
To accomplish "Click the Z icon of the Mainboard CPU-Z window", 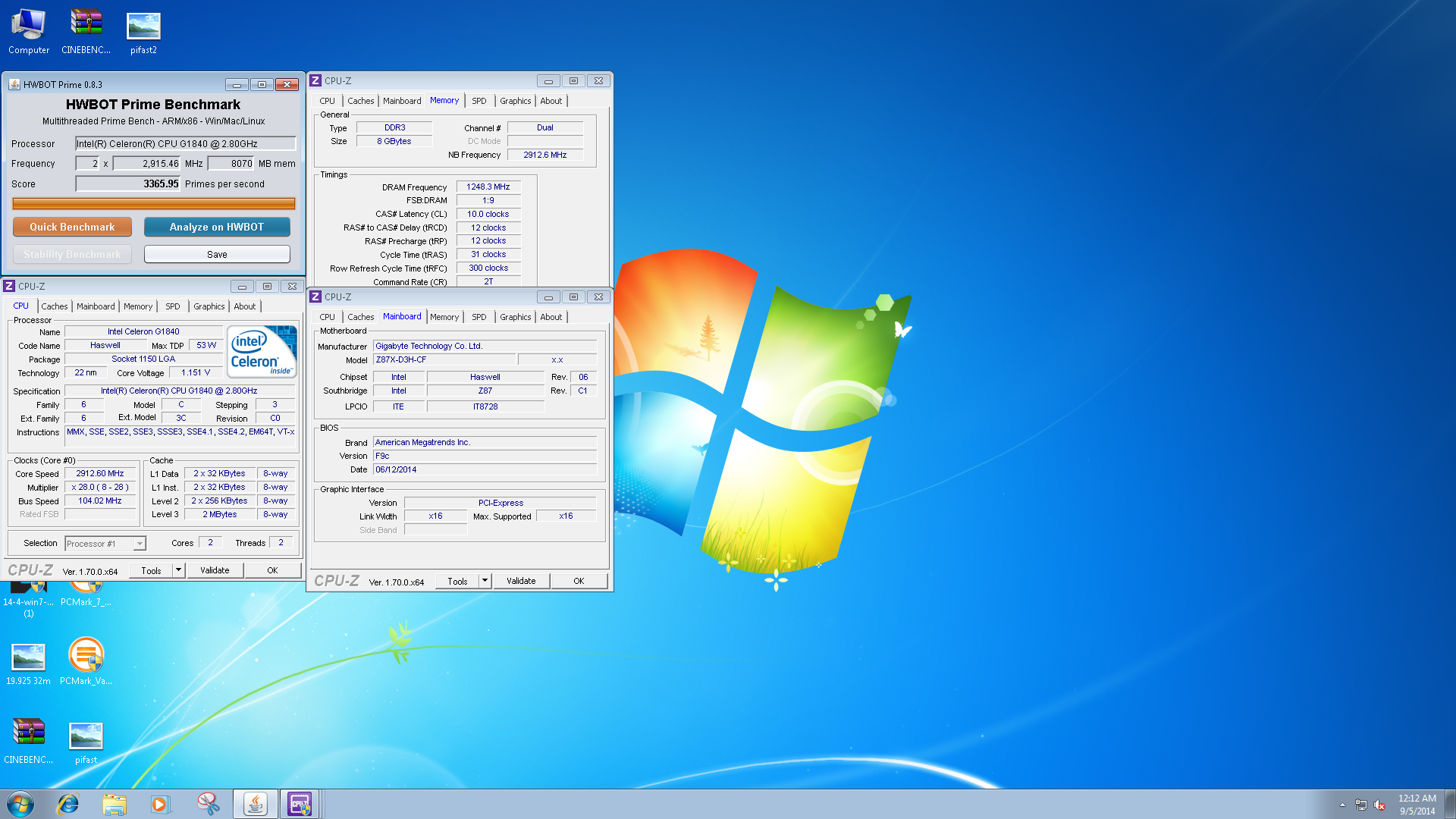I will pos(316,297).
